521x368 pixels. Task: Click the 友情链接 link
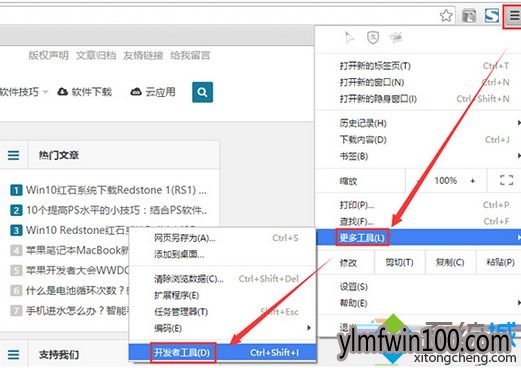143,55
